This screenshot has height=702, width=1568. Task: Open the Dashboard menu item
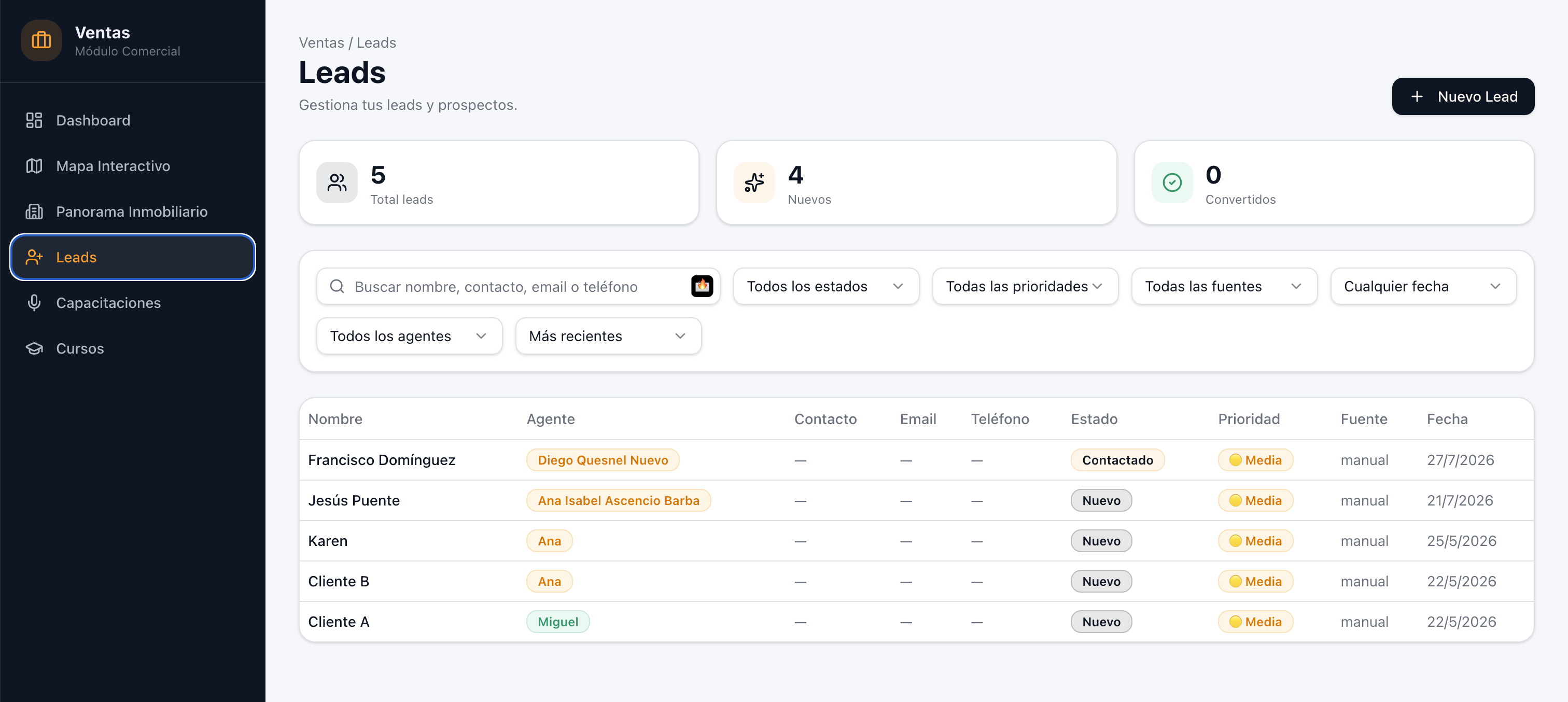pyautogui.click(x=133, y=121)
